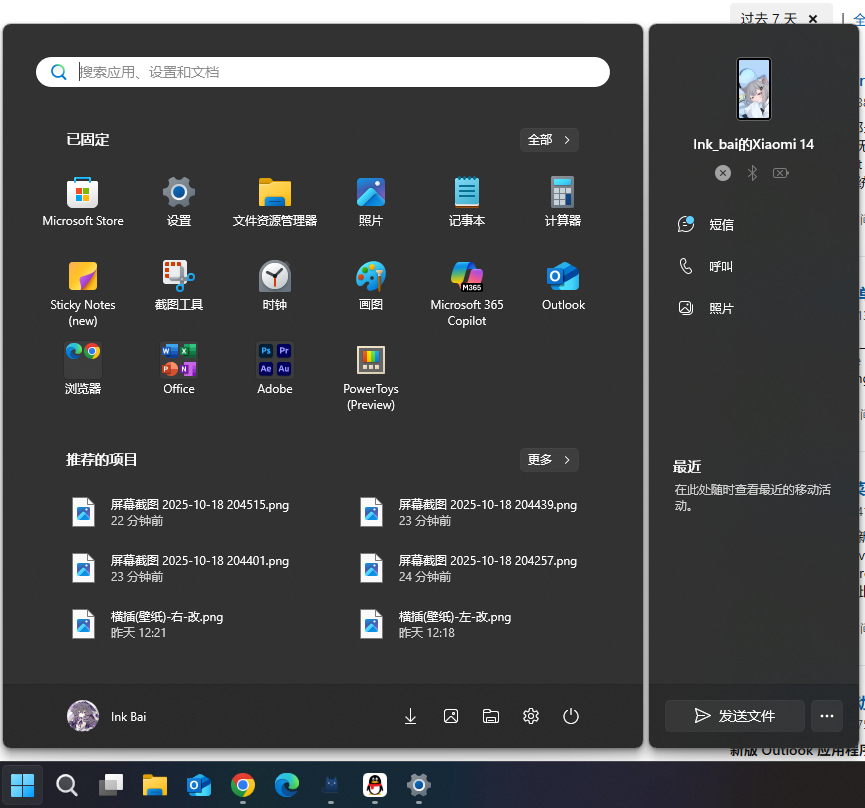Open the 浏览器 app folder
The image size is (865, 808).
click(x=83, y=368)
